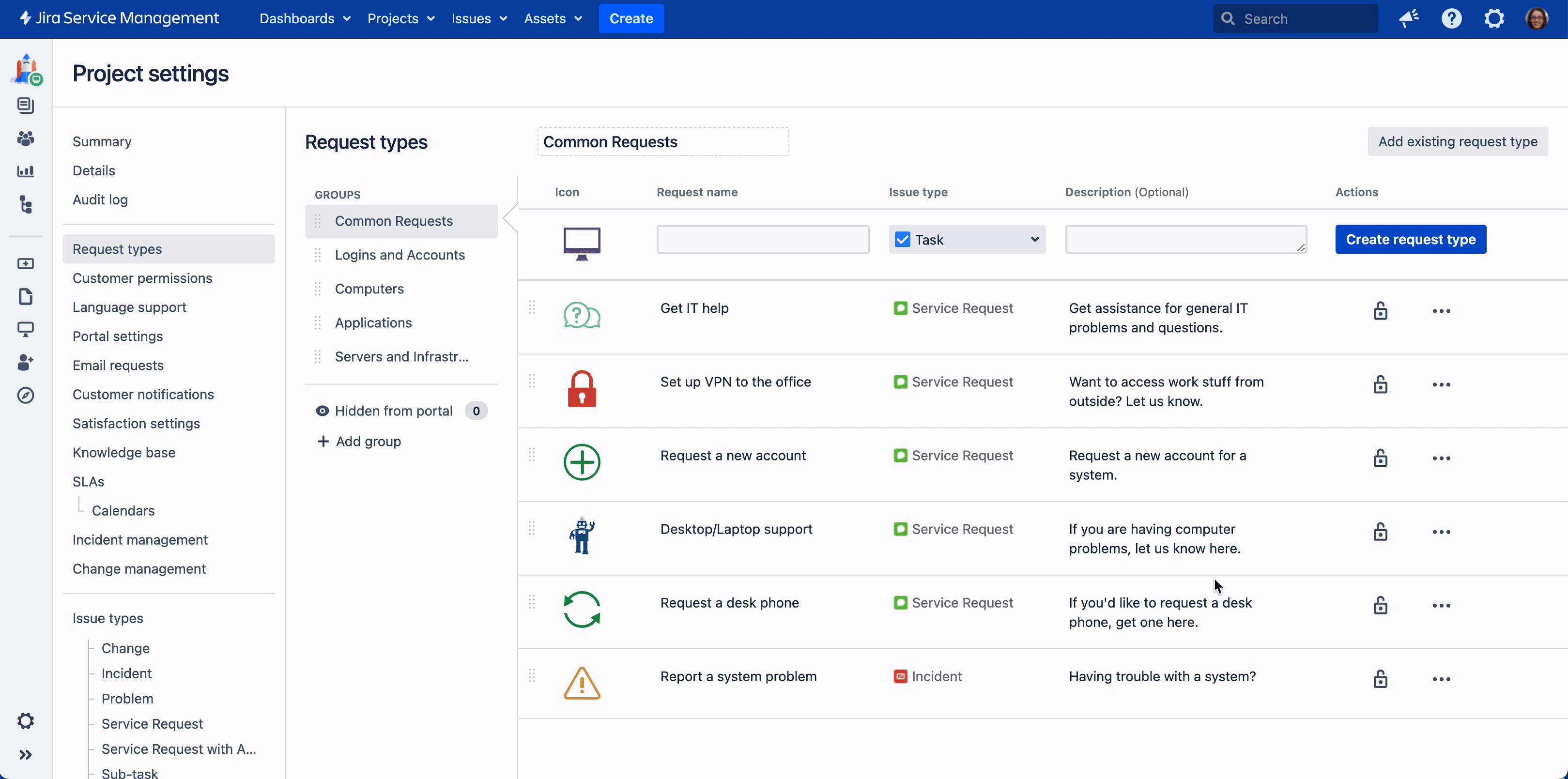Open the notifications megaphone icon
This screenshot has width=1568, height=779.
coord(1409,18)
